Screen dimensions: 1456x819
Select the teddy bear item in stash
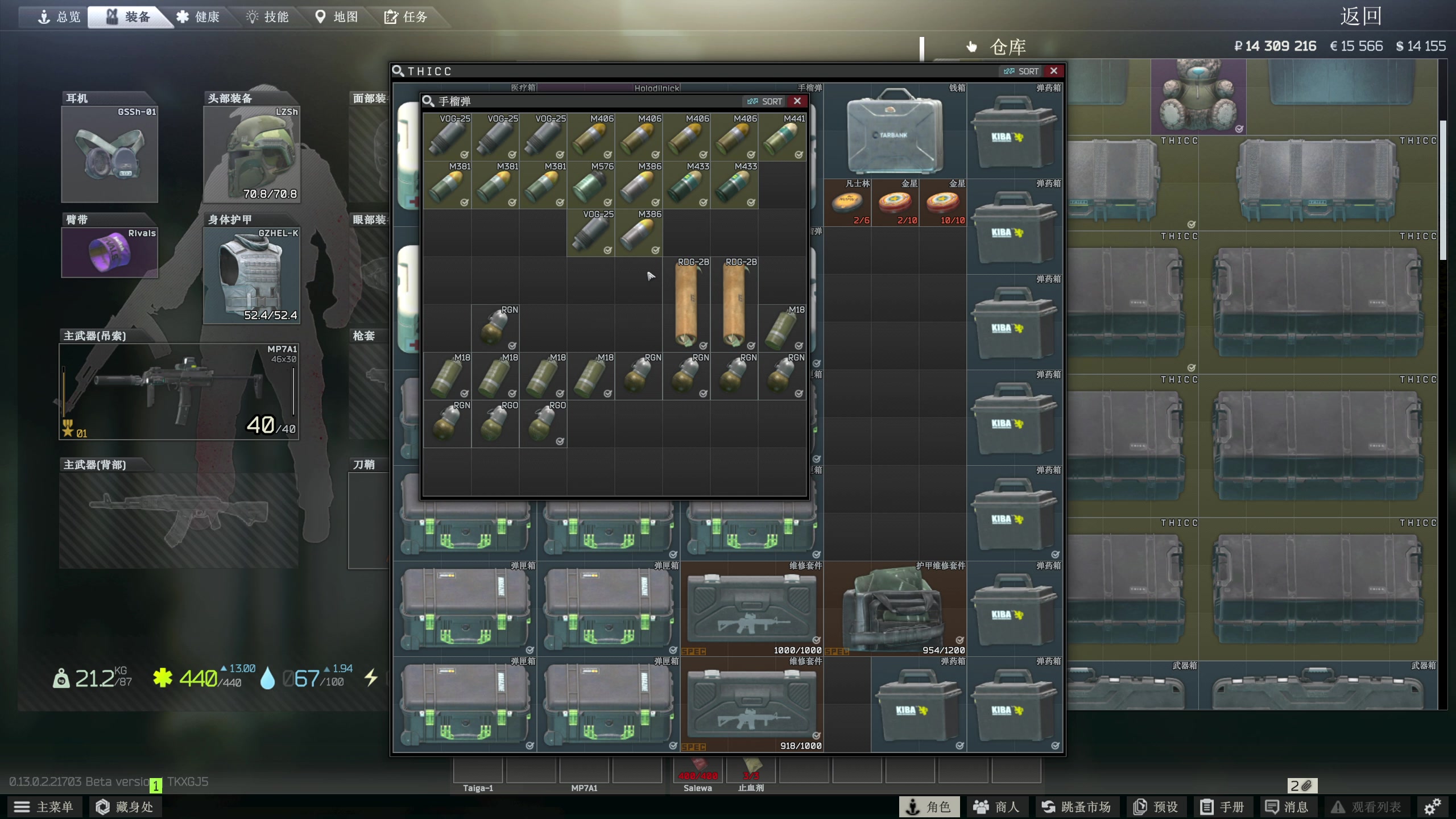[x=1198, y=97]
